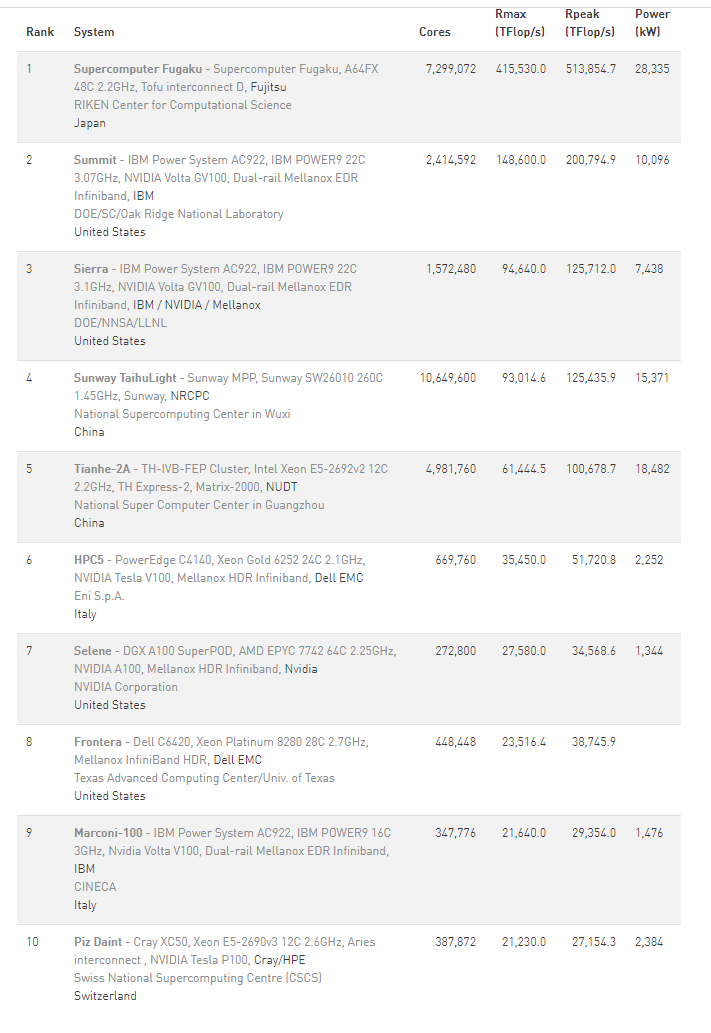
Task: Open the Sierra system entry
Action: 92,269
